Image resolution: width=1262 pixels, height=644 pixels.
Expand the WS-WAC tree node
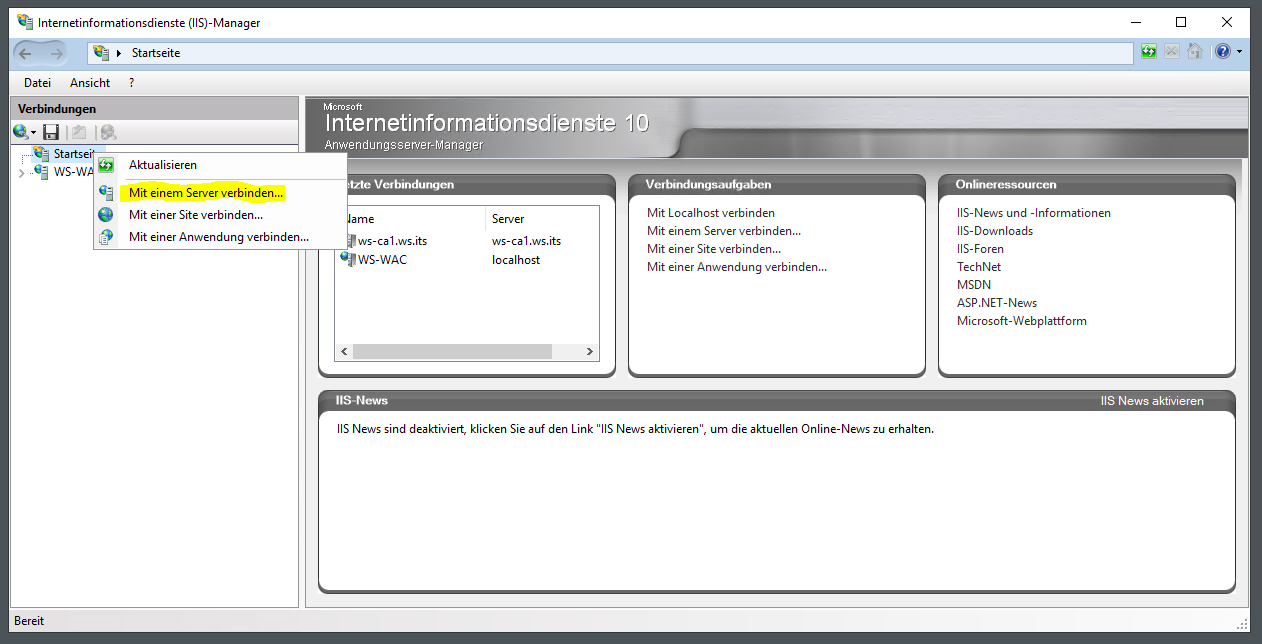coord(22,173)
